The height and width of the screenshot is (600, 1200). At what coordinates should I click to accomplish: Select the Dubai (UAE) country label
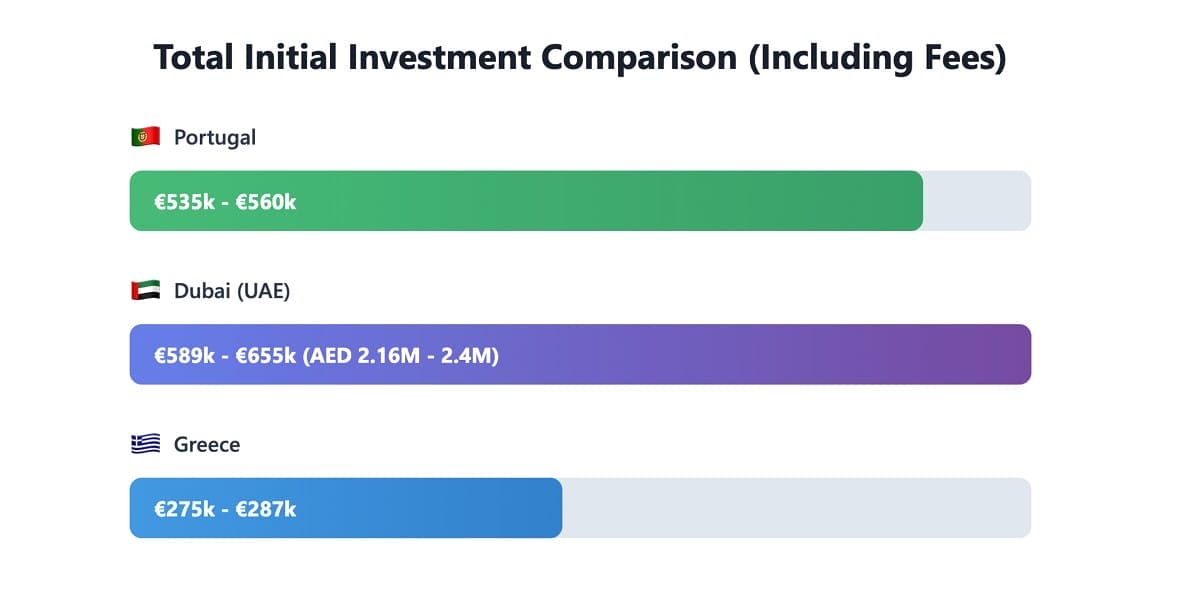click(232, 291)
